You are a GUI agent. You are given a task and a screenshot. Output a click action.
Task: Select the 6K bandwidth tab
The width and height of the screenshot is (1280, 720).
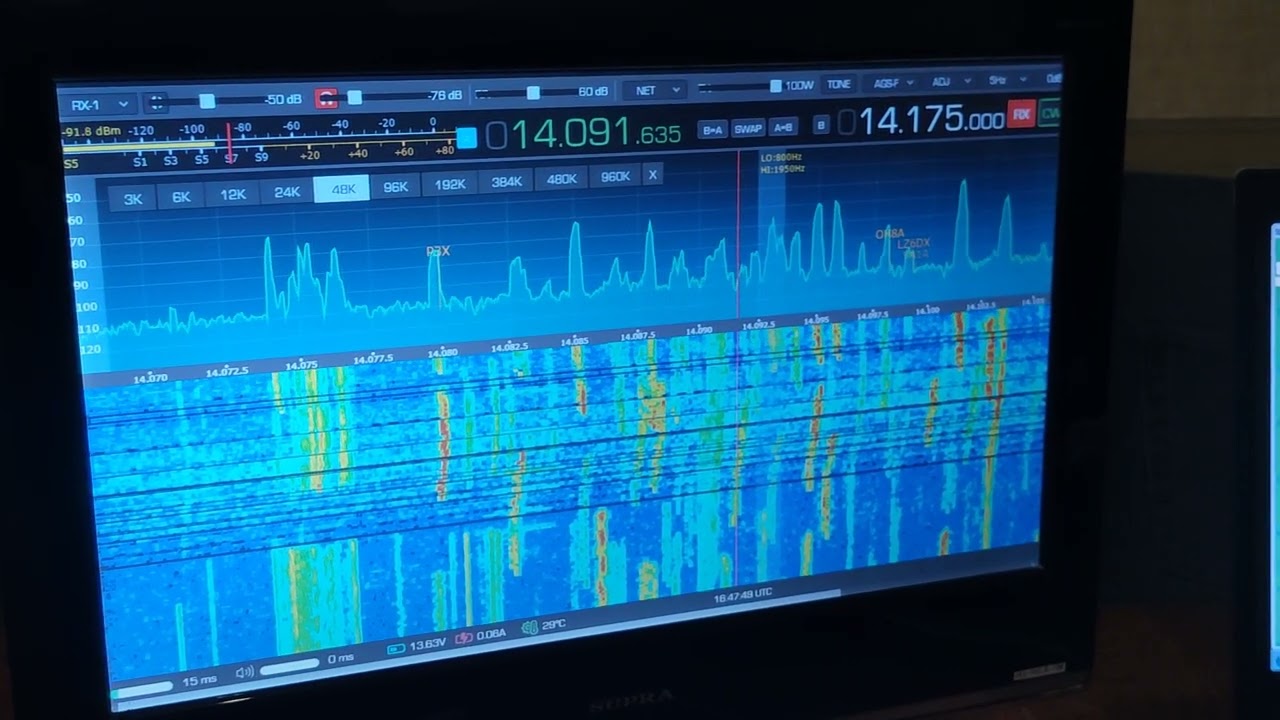click(181, 196)
